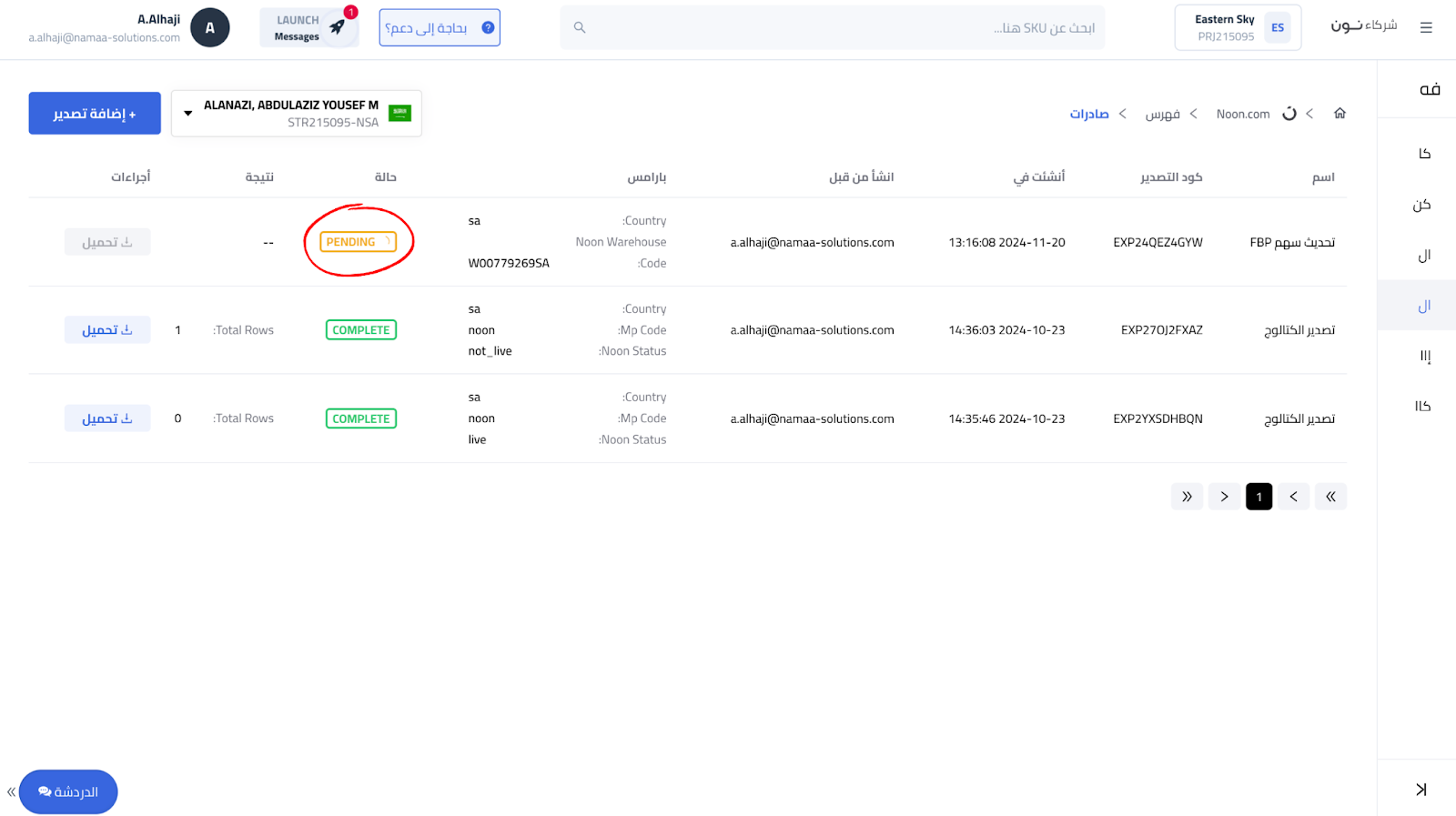Click the PENDING status badge

point(359,242)
